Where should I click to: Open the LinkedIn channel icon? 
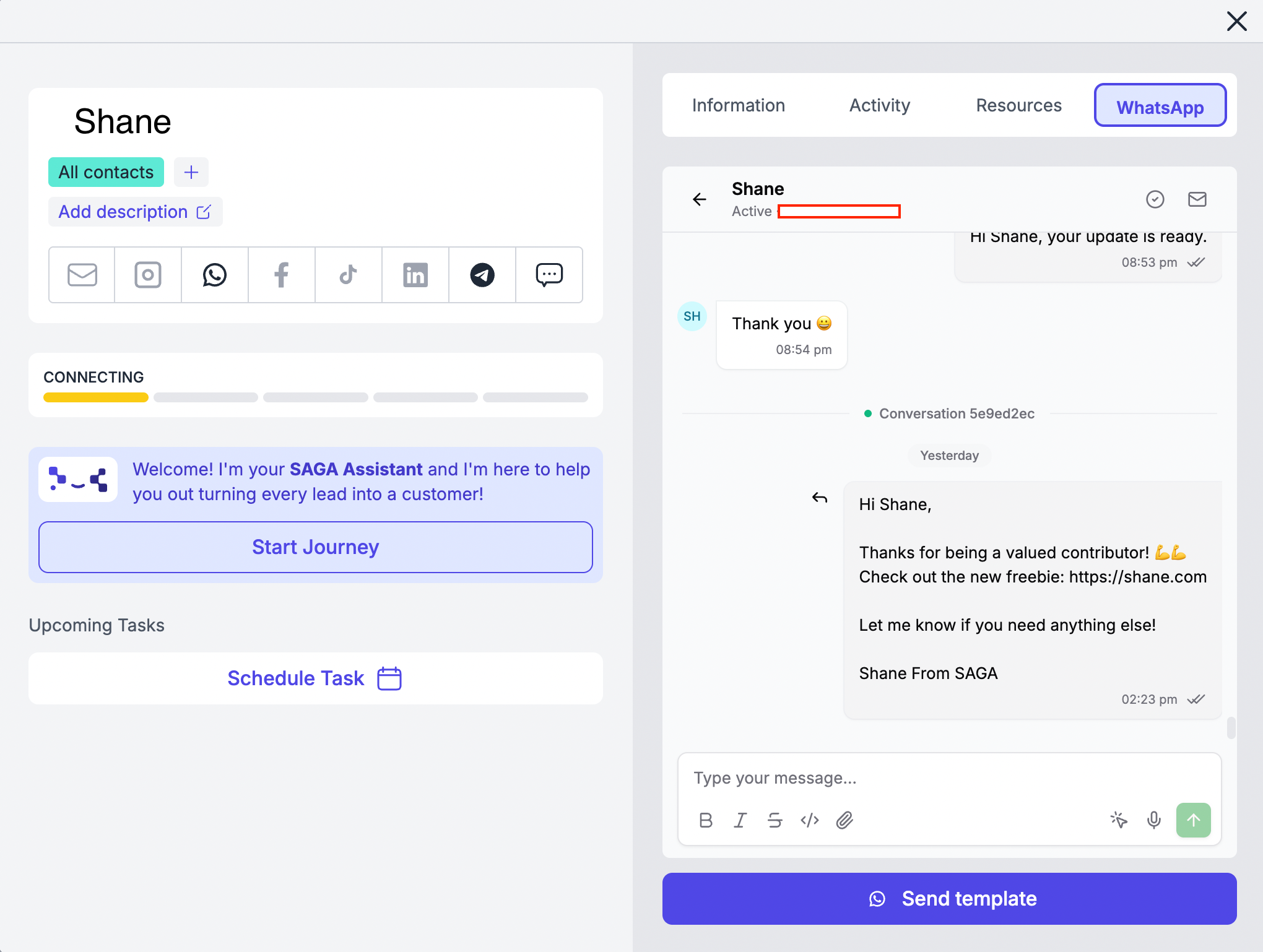point(415,275)
